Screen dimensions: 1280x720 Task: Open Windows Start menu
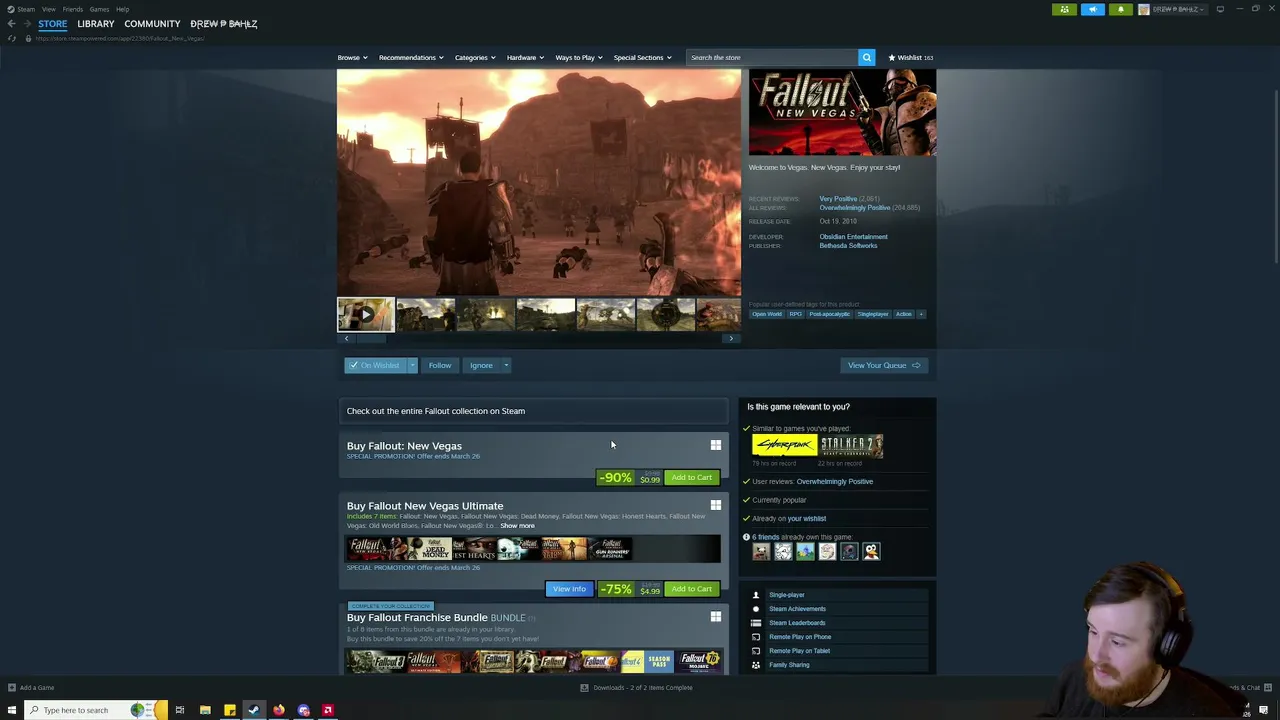point(12,710)
